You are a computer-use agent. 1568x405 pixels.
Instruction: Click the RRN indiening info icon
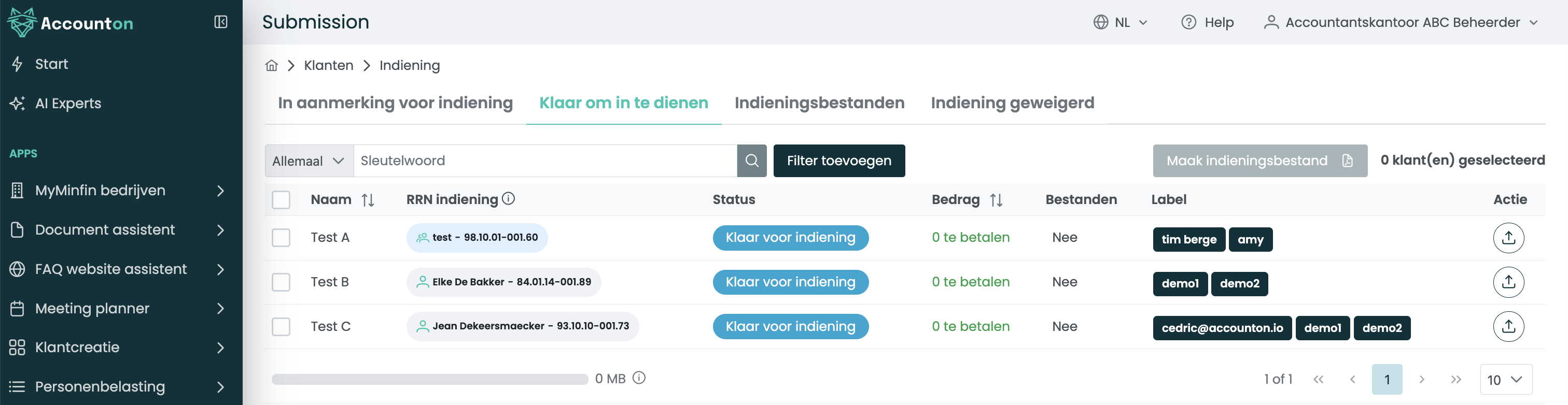tap(508, 199)
